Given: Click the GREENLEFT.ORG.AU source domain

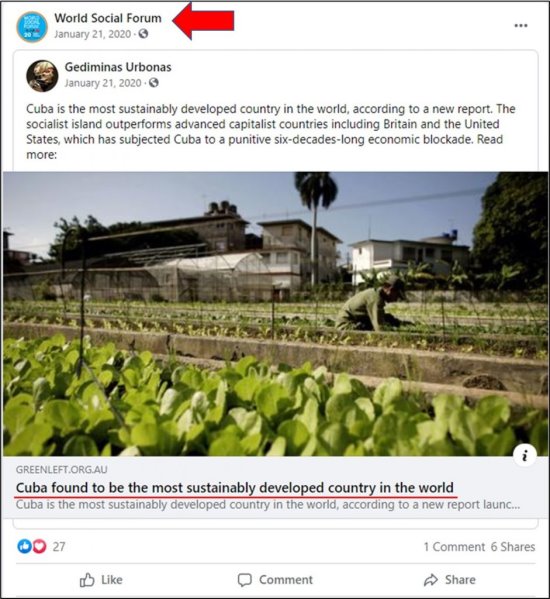Looking at the screenshot, I should tap(61, 469).
